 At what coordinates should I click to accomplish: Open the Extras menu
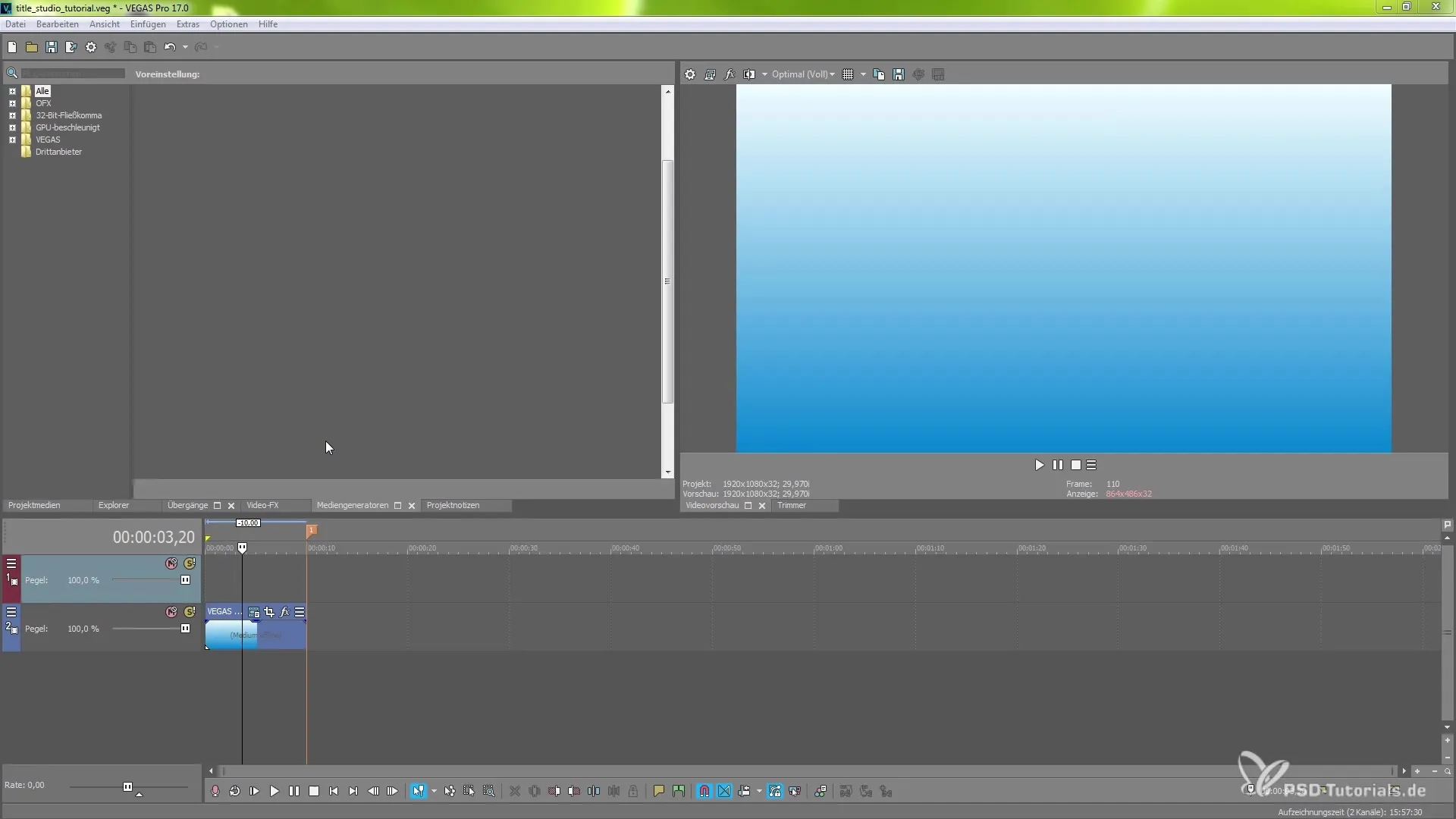188,24
